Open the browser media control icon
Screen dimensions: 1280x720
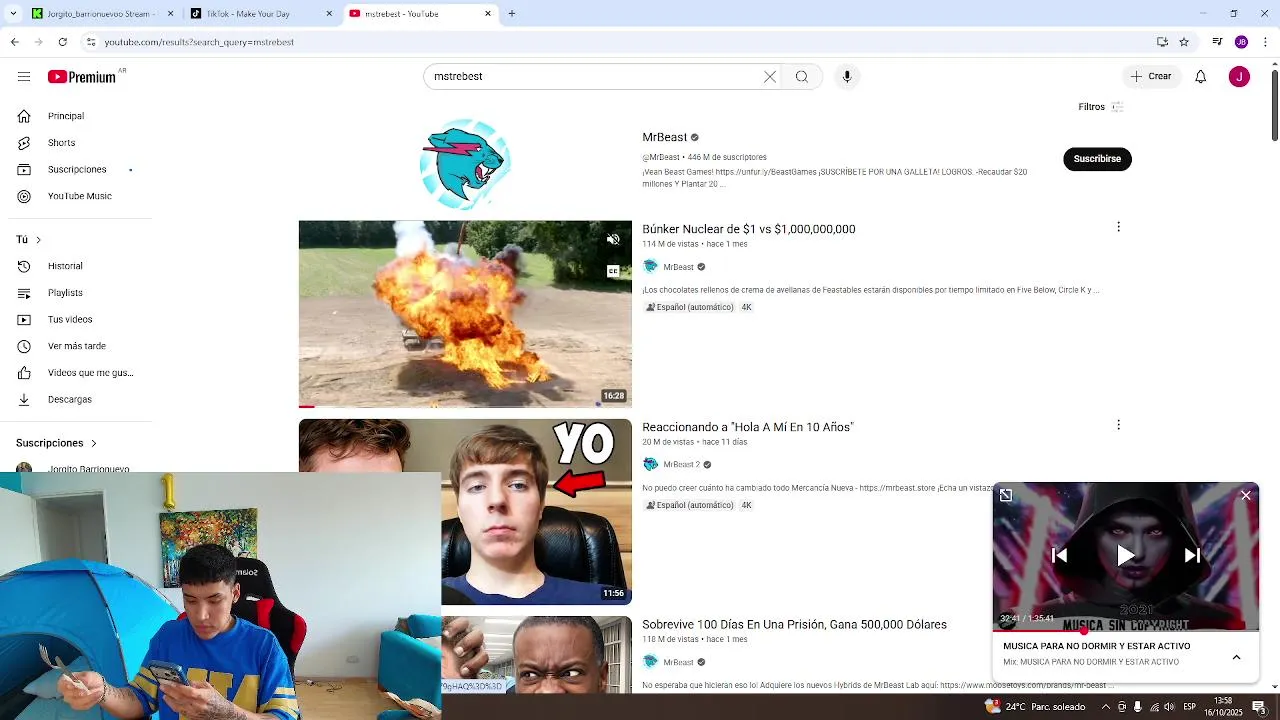pos(1217,42)
